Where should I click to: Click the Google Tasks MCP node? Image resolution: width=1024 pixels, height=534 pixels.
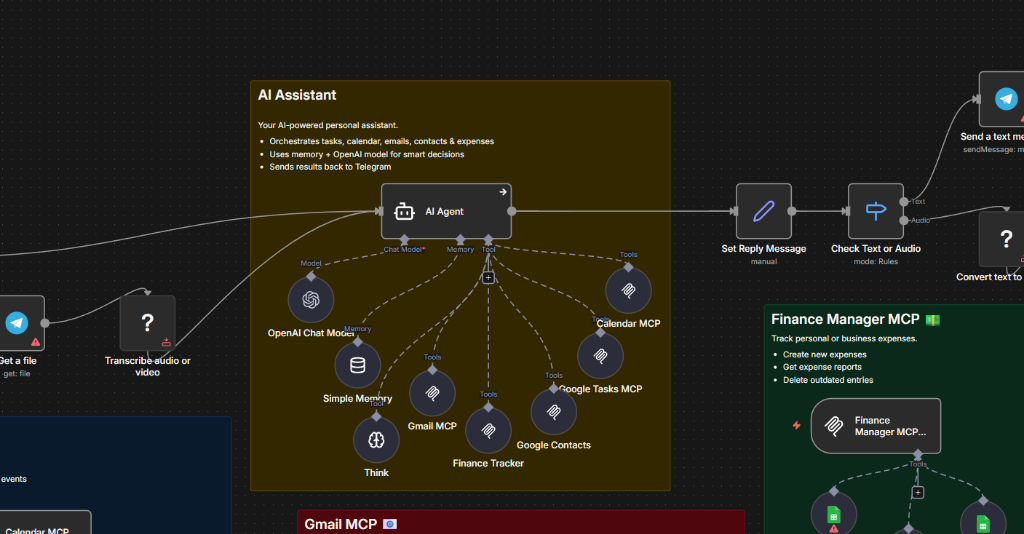coord(600,356)
